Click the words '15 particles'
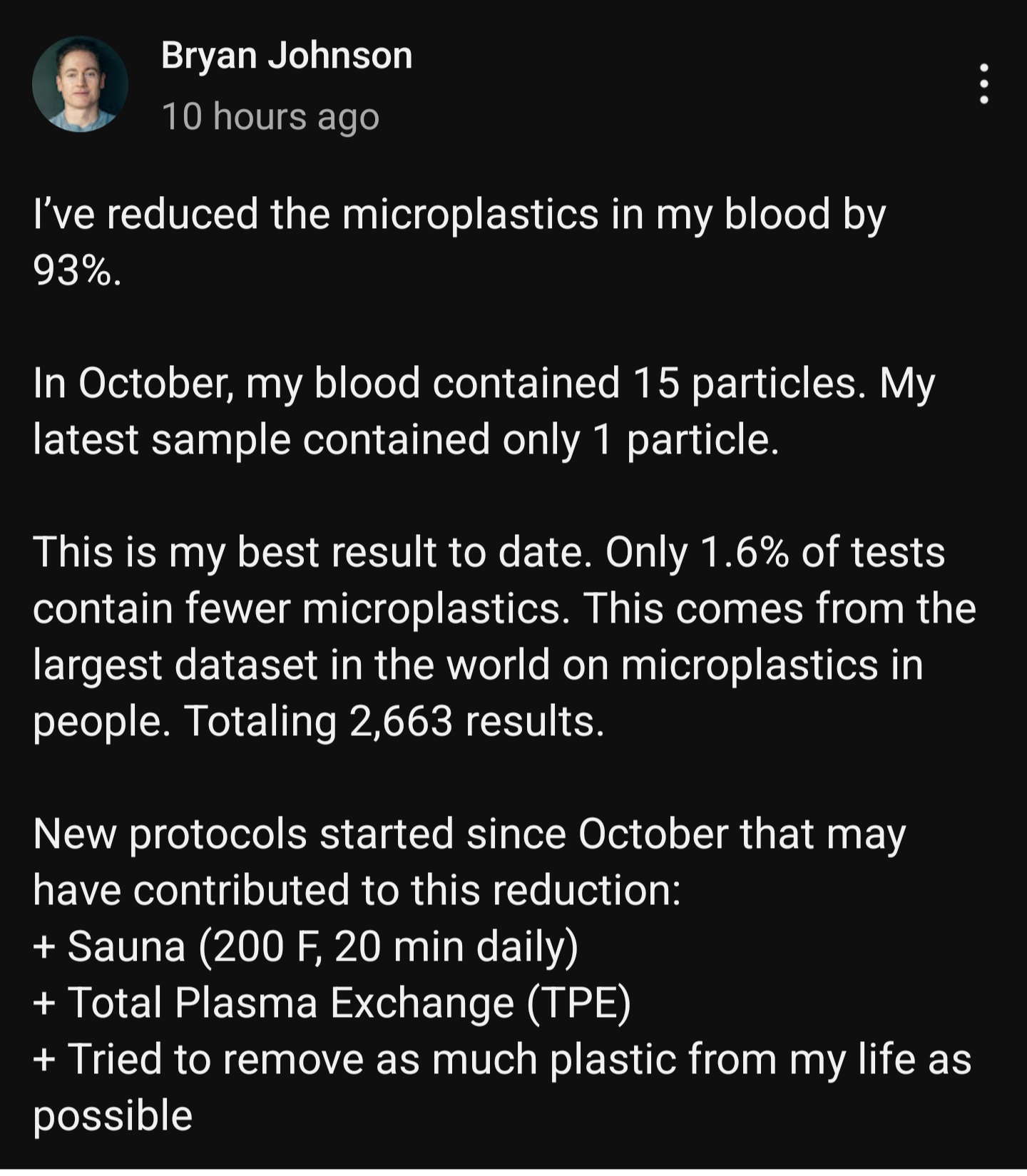Image resolution: width=1027 pixels, height=1176 pixels. 744,384
